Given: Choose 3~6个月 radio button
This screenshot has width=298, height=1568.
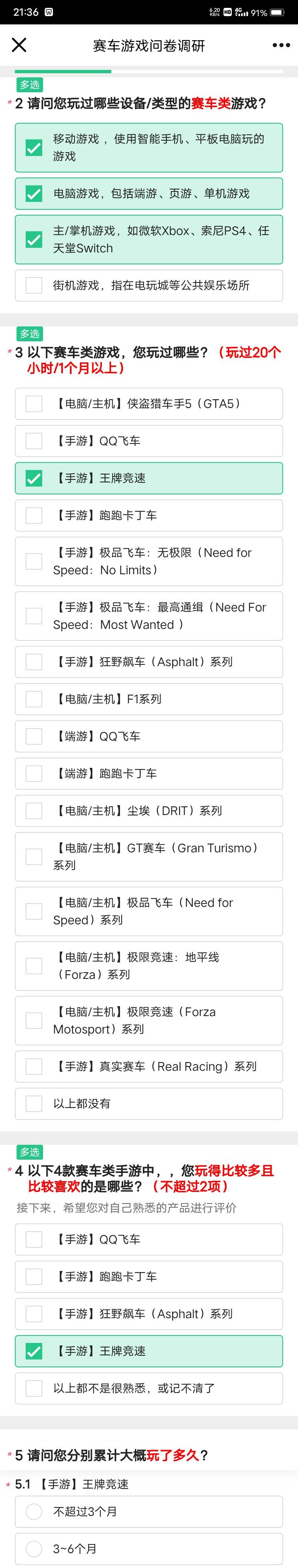Looking at the screenshot, I should click(149, 1549).
